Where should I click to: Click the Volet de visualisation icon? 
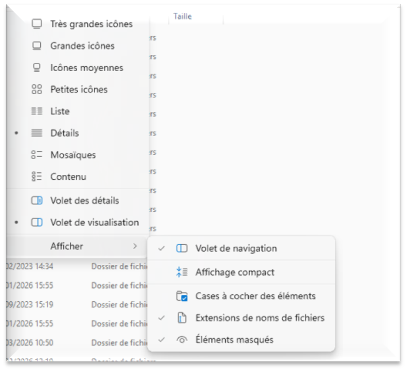pyautogui.click(x=37, y=222)
